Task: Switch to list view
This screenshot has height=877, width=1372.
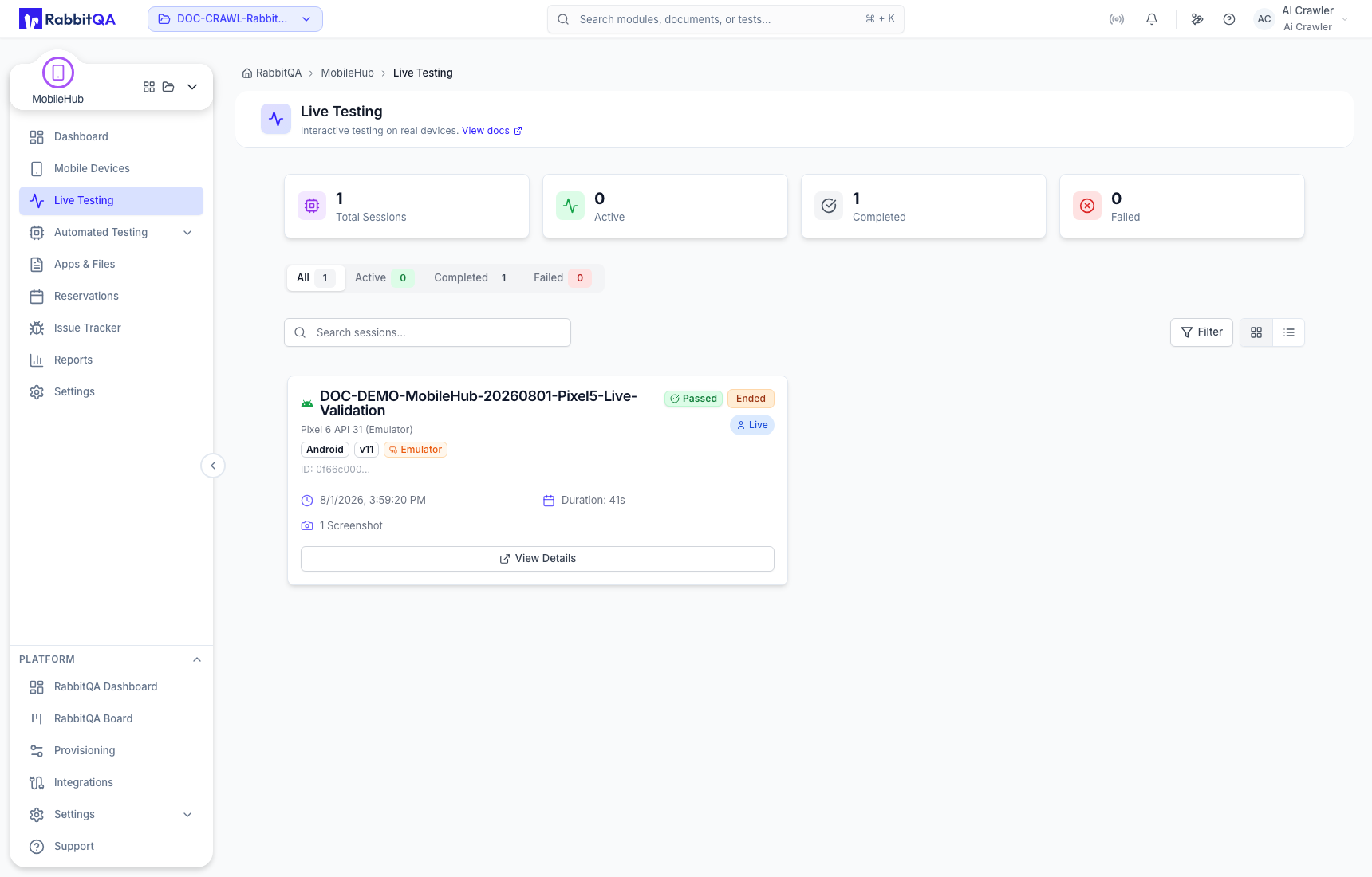Action: [x=1289, y=332]
